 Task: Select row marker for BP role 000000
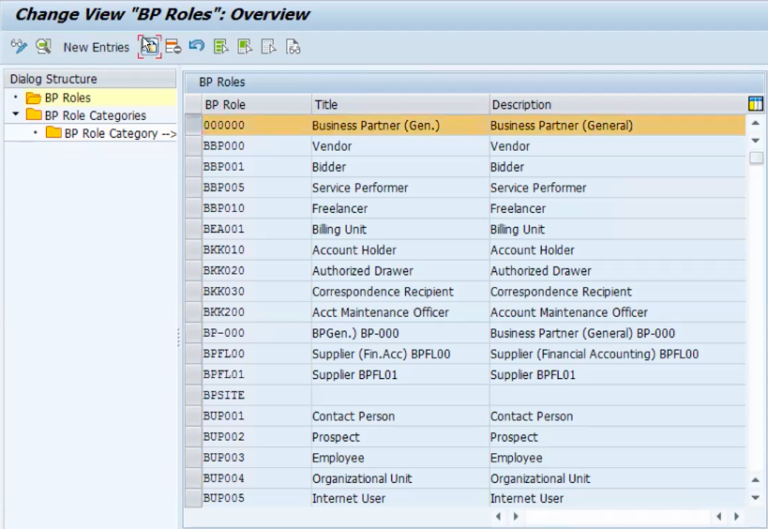[193, 126]
